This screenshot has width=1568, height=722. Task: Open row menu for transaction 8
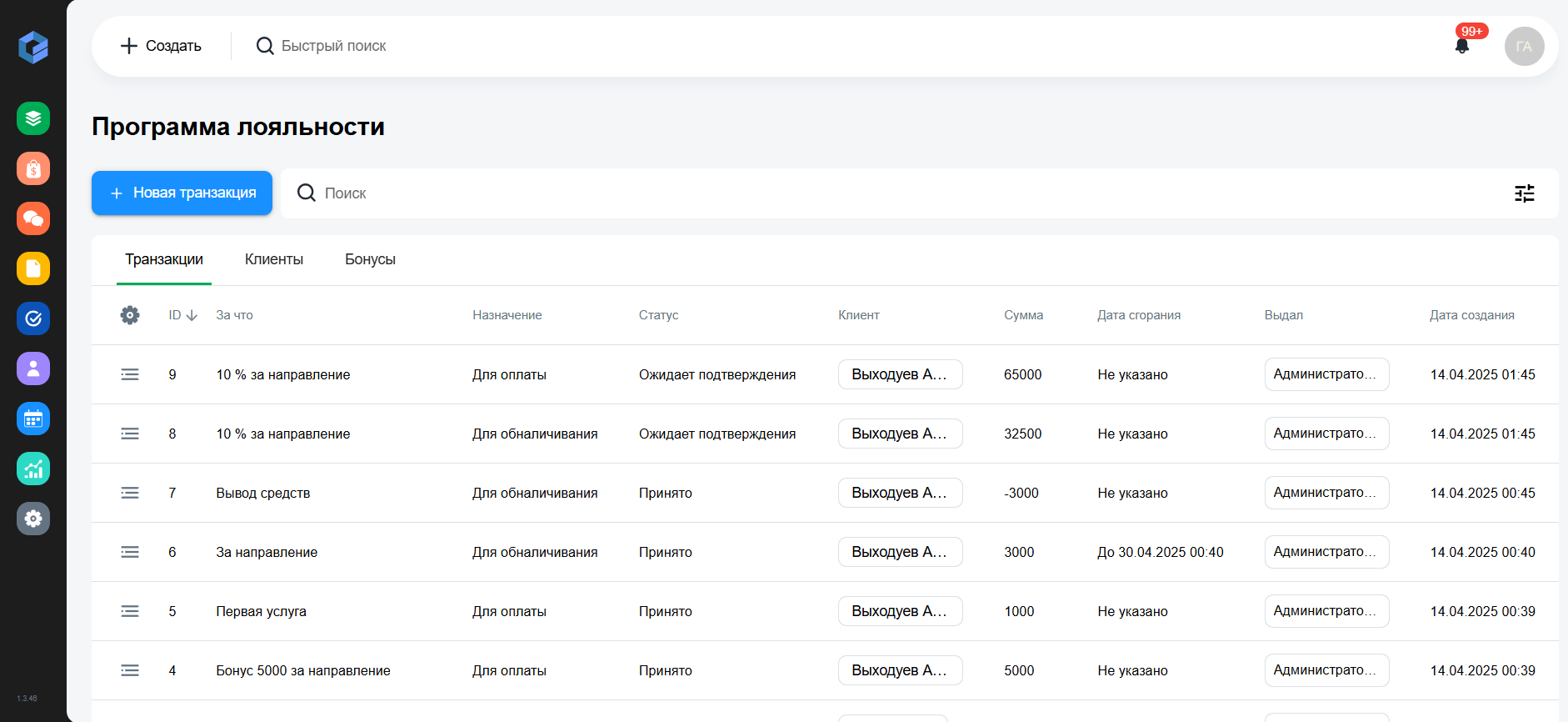(x=130, y=434)
